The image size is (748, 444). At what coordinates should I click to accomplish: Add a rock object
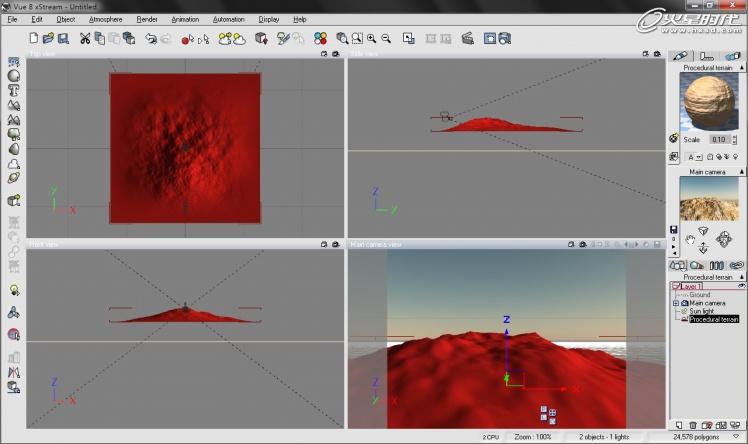(14, 149)
